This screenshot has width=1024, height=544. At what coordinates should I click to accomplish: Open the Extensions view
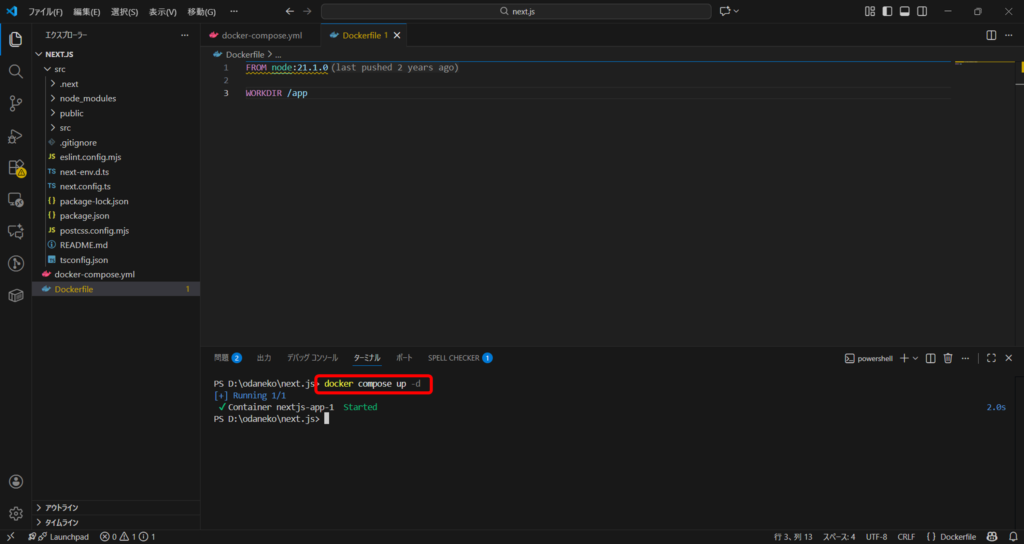pyautogui.click(x=15, y=168)
